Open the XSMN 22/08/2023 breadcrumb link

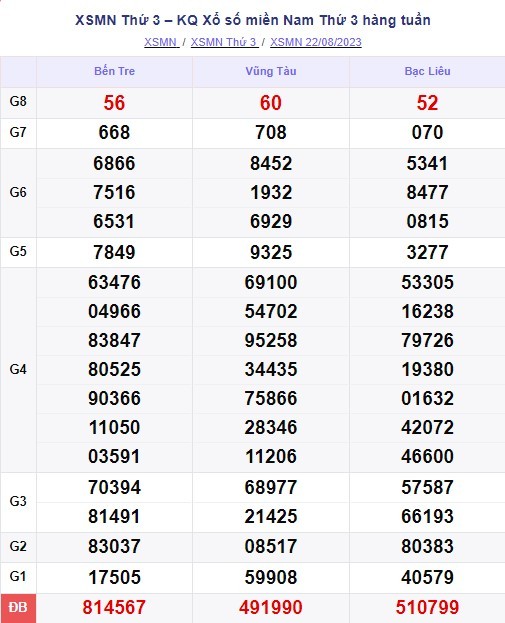pos(316,42)
